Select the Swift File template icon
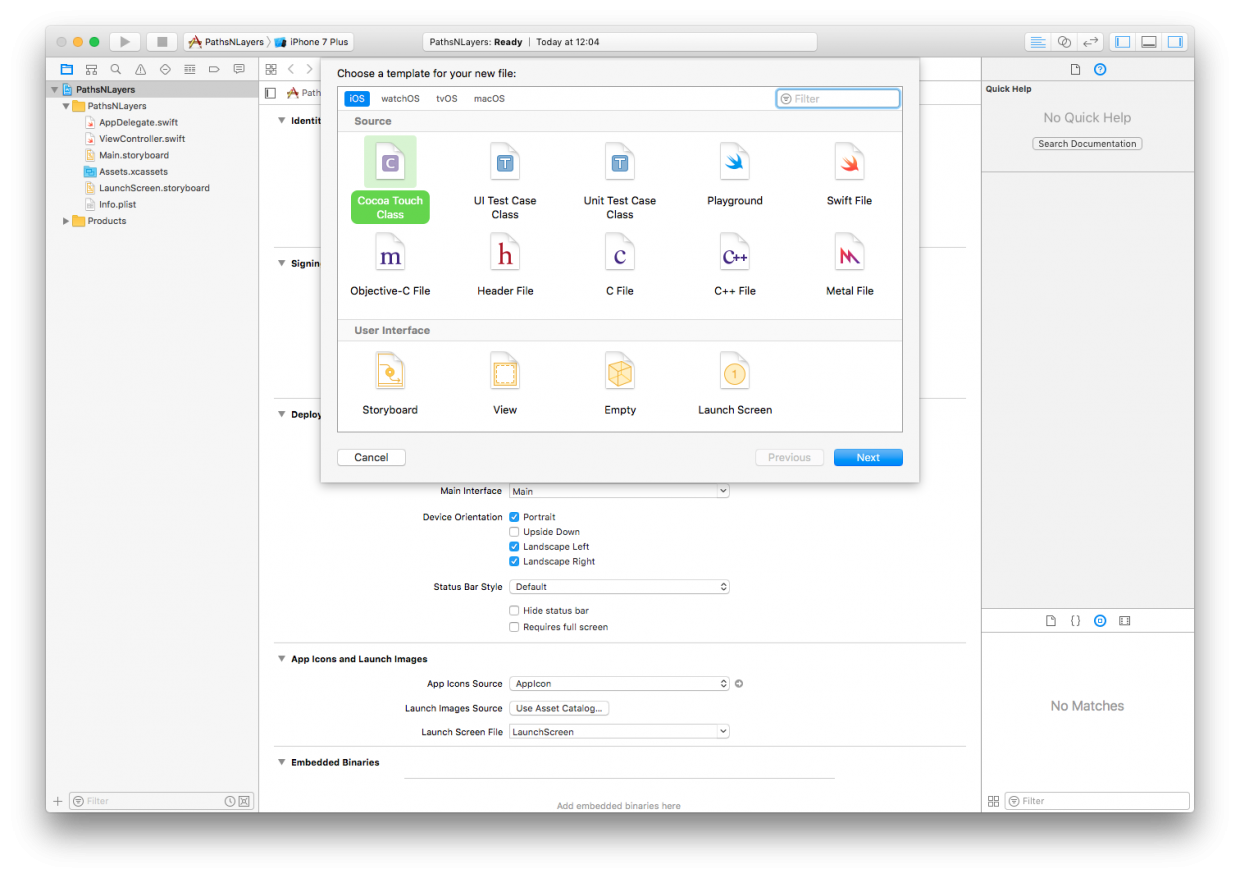Viewport: 1240px width, 878px height. [849, 163]
